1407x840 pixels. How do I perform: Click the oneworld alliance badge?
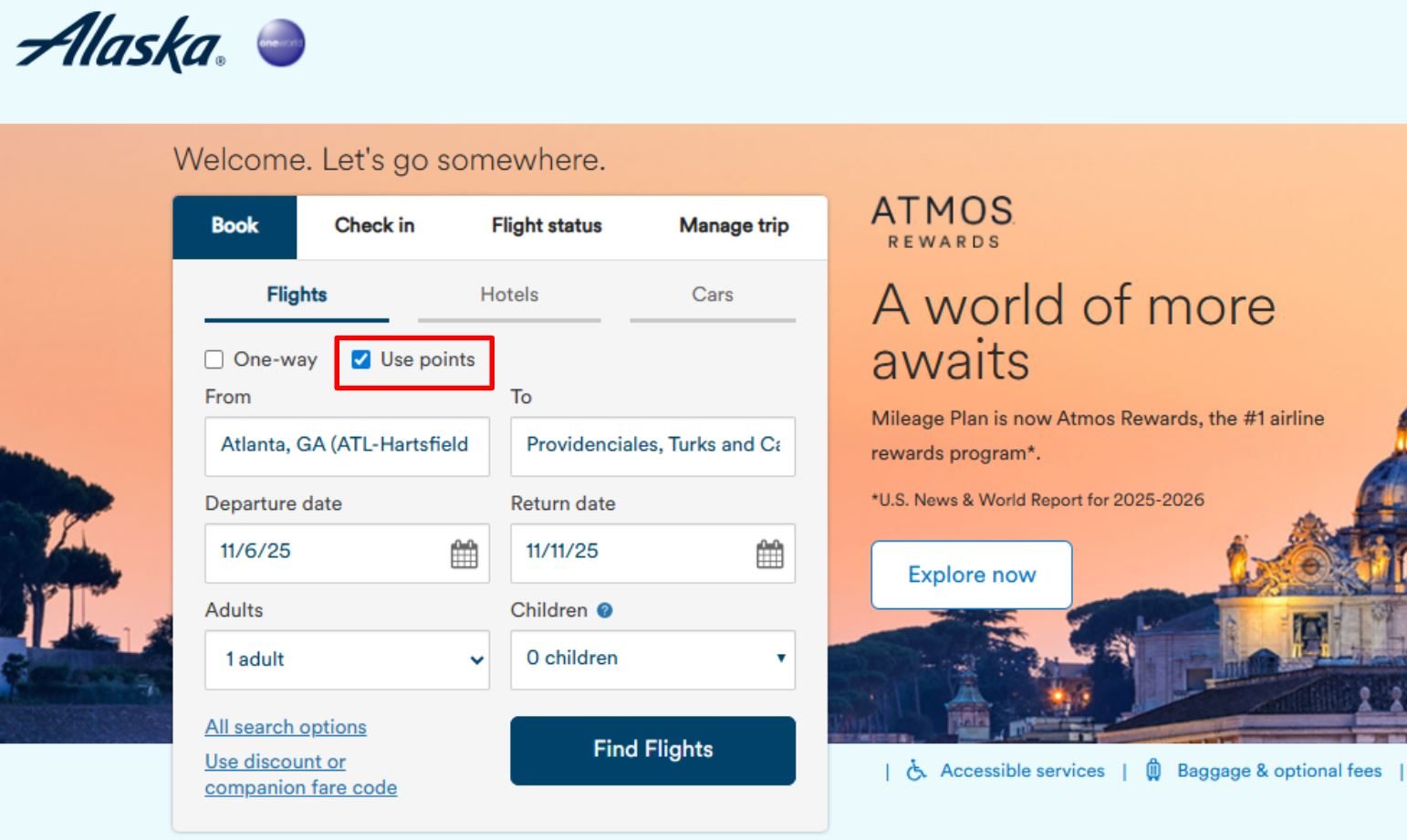280,44
